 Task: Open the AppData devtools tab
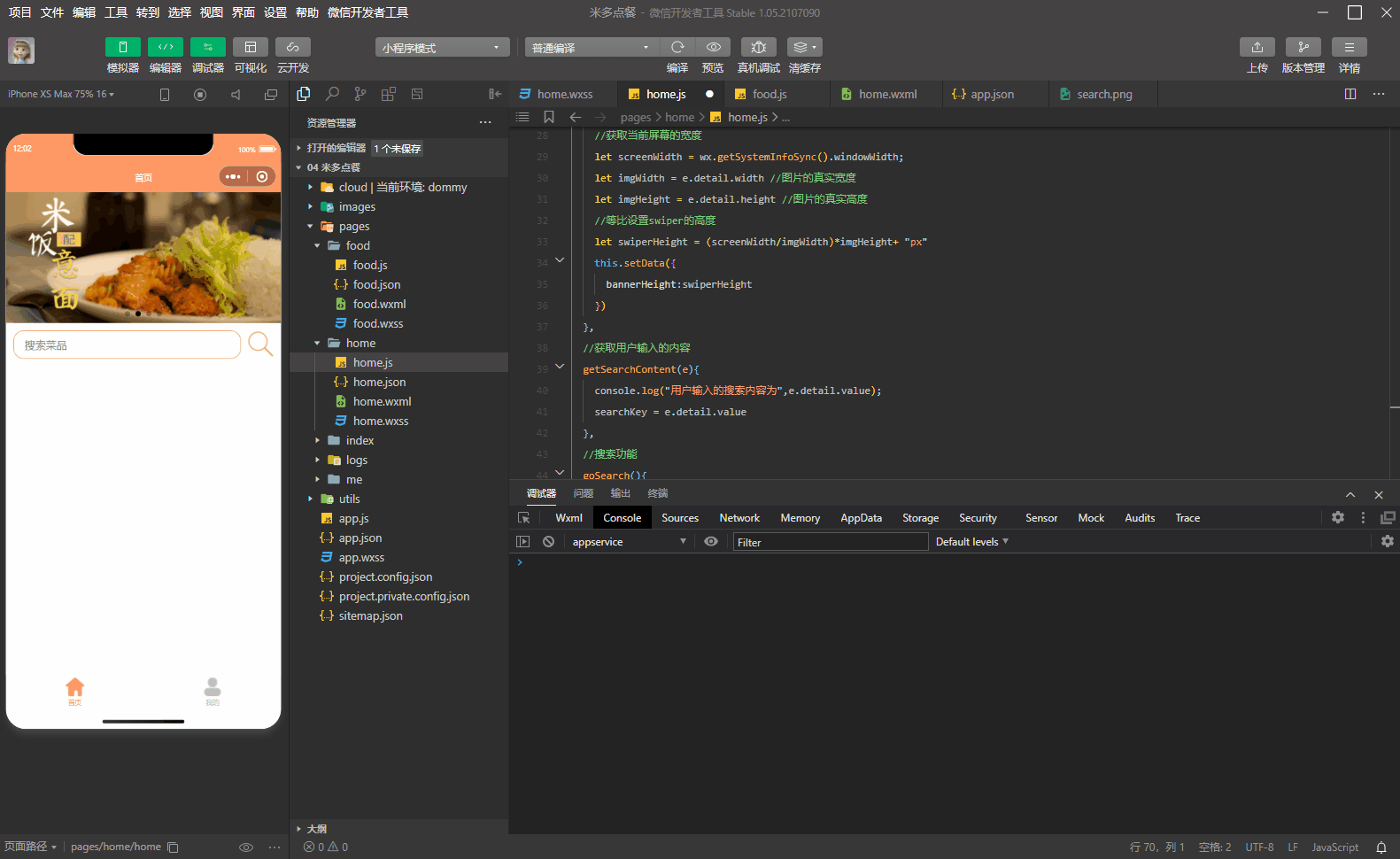tap(861, 518)
